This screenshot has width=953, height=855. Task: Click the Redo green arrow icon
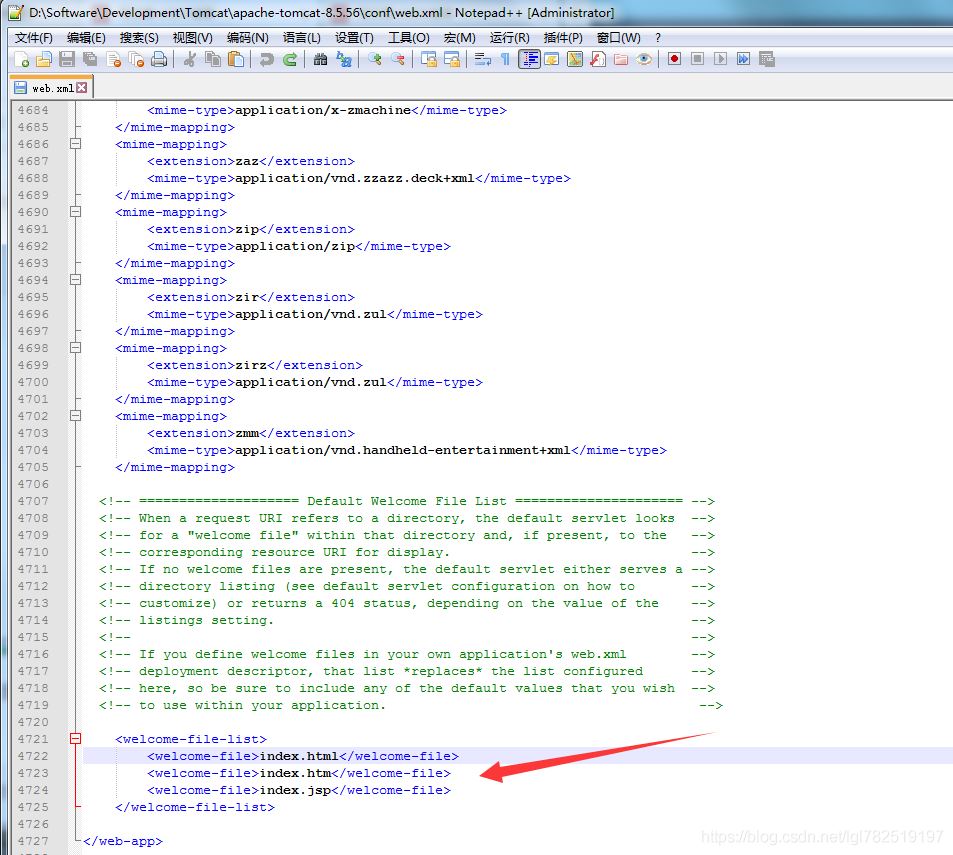290,60
